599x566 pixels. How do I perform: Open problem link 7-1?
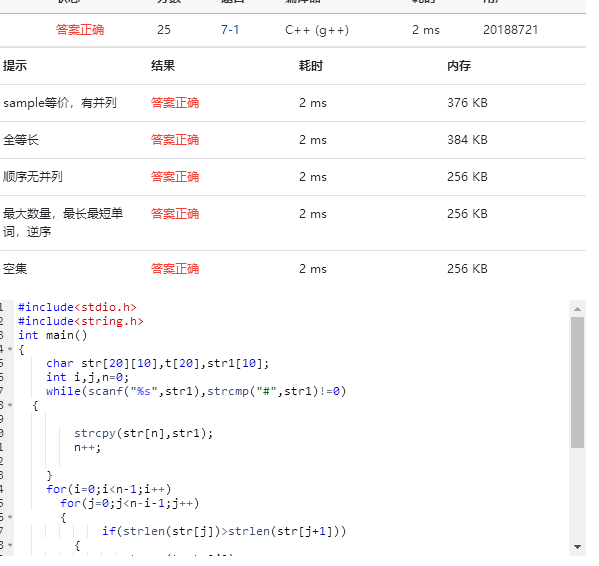pyautogui.click(x=230, y=30)
